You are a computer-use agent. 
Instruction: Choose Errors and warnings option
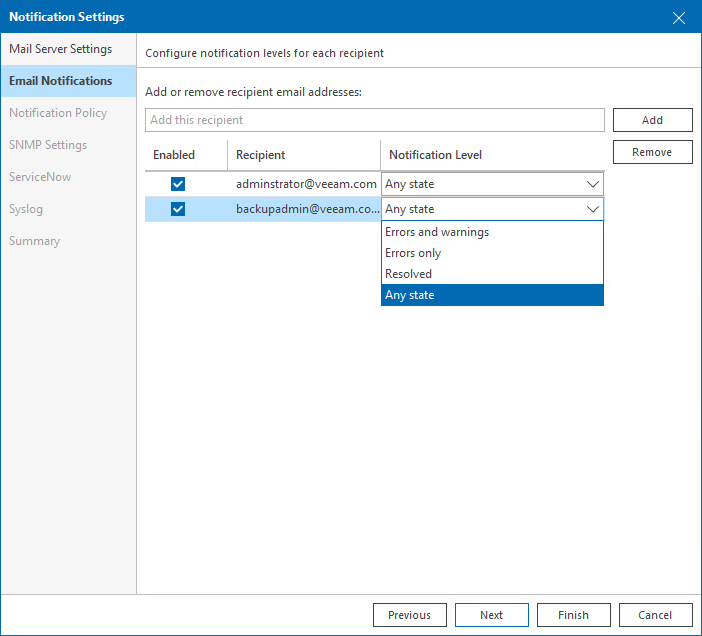pos(492,232)
